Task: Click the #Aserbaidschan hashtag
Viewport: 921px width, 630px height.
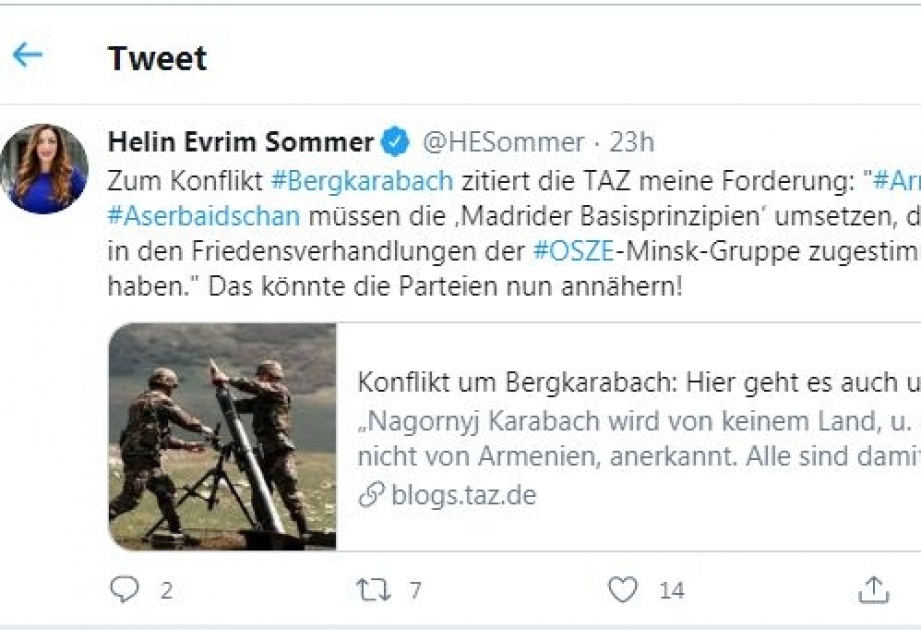Action: pyautogui.click(x=201, y=217)
